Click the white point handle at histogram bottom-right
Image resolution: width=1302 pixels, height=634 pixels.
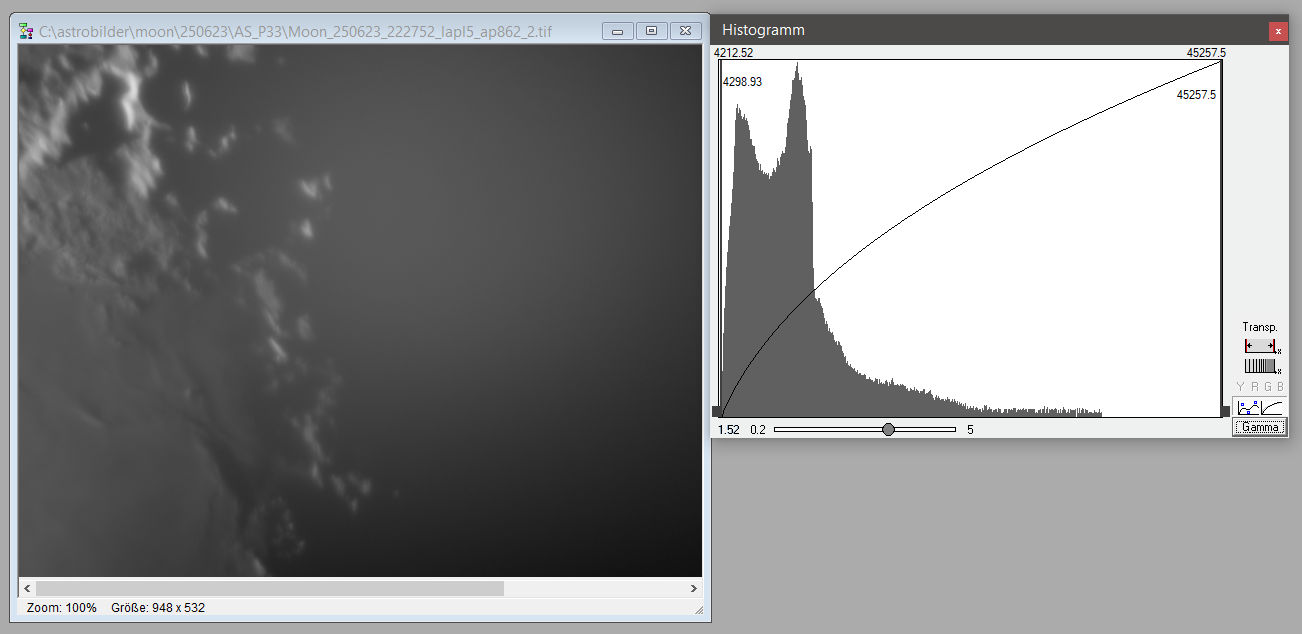(1224, 411)
